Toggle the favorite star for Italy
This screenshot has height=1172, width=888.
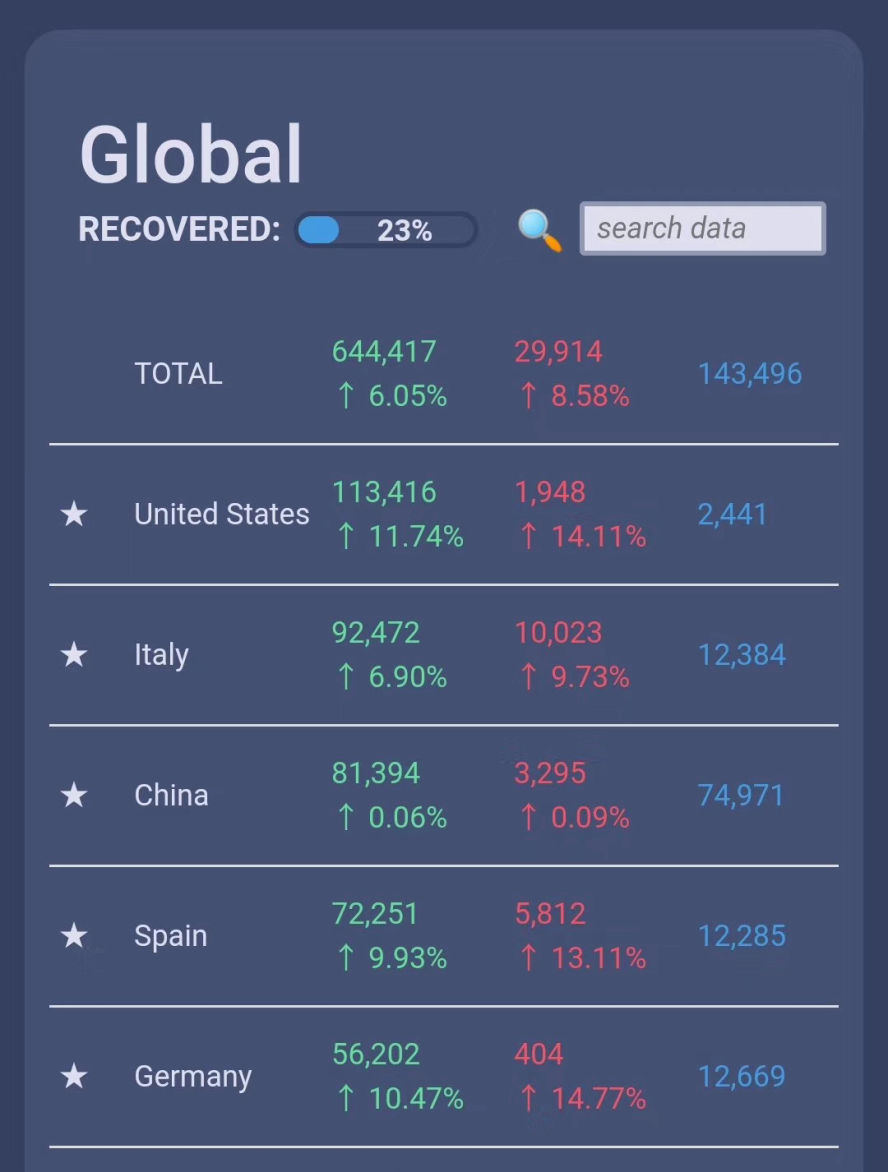74,655
